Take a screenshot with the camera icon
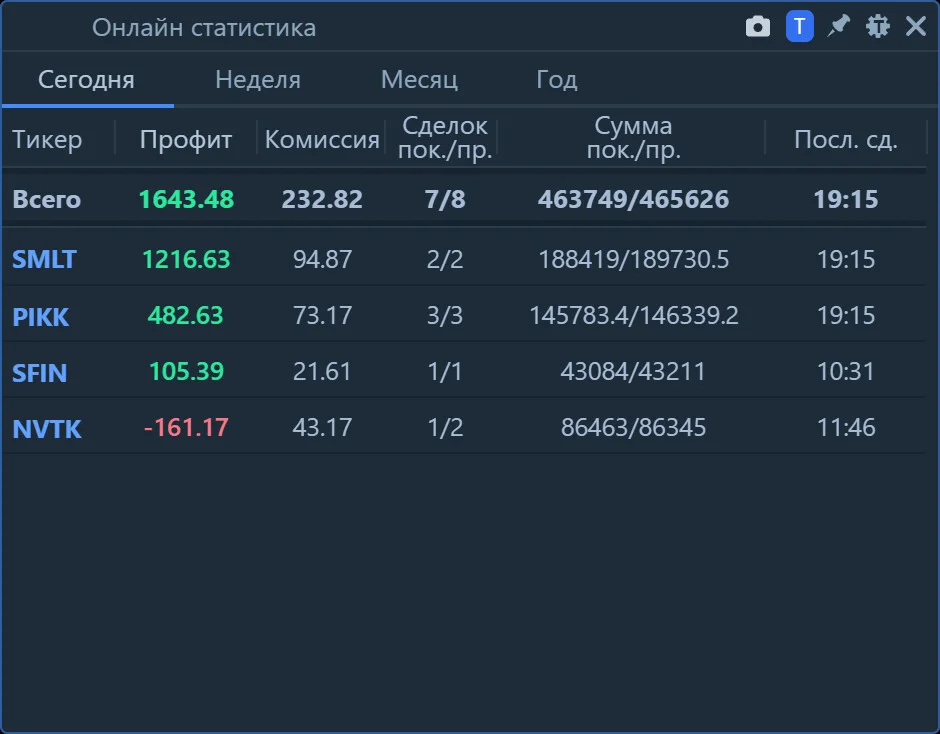This screenshot has height=734, width=940. (x=758, y=27)
